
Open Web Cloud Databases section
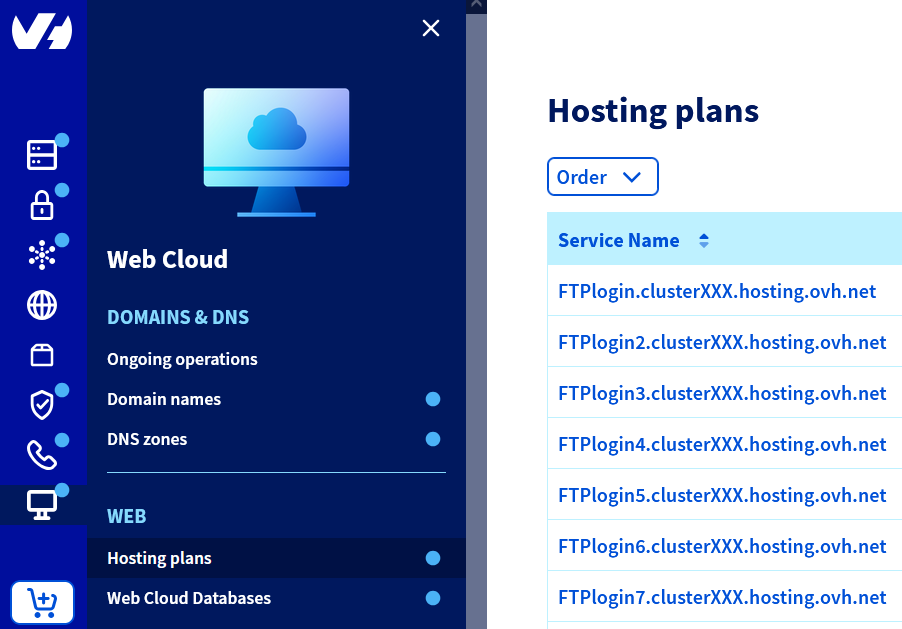[x=189, y=599]
